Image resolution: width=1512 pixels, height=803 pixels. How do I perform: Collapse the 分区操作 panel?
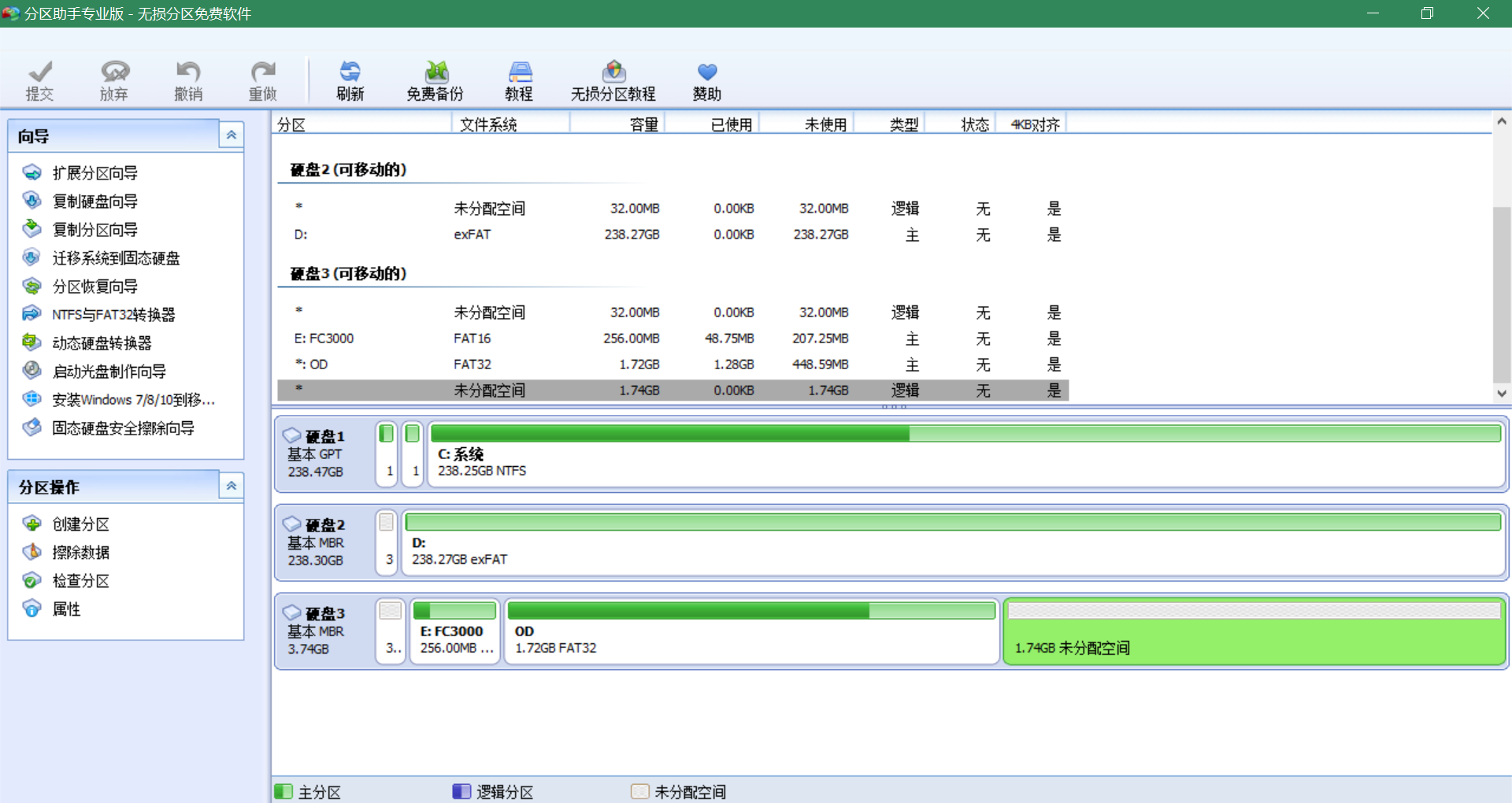pyautogui.click(x=232, y=487)
